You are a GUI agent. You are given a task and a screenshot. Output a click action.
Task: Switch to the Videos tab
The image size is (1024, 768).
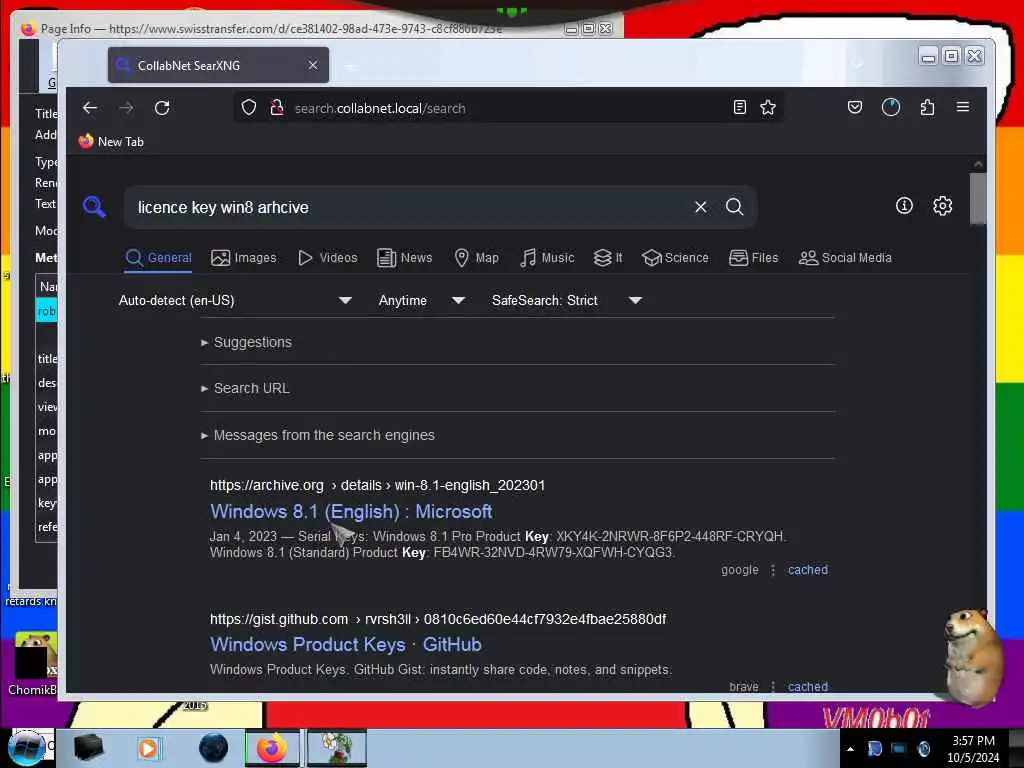pyautogui.click(x=327, y=258)
